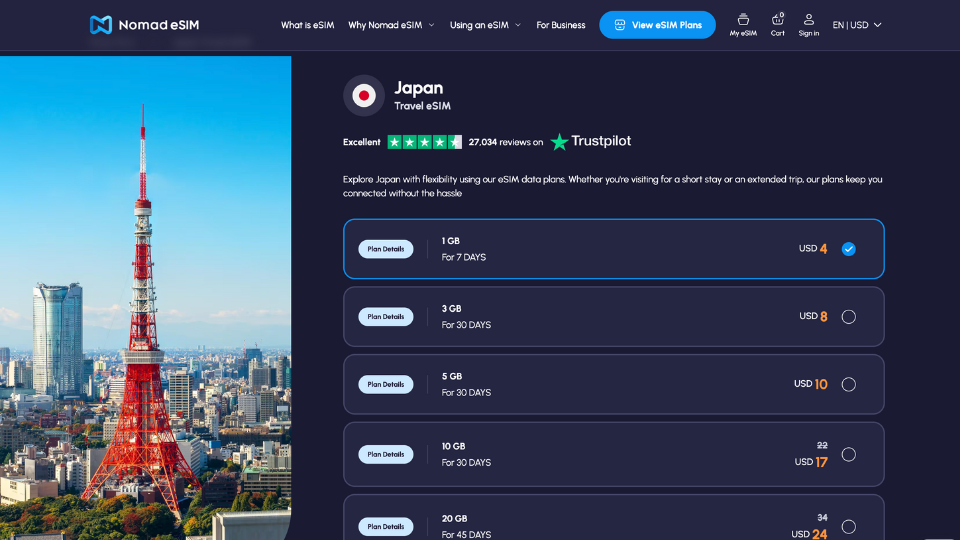The width and height of the screenshot is (960, 540).
Task: Click the robot icon in View eSIM Plans
Action: click(619, 25)
